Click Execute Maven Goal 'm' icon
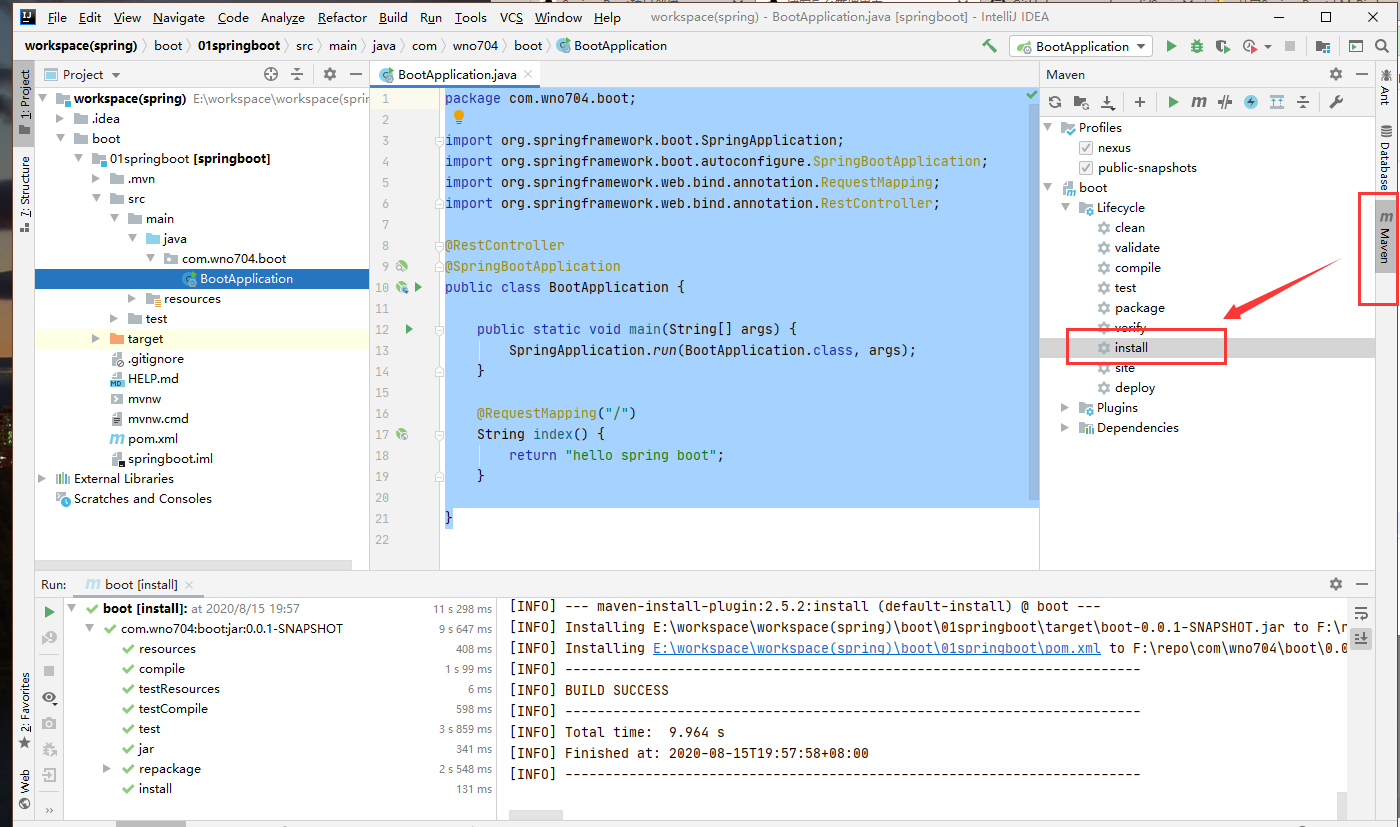 click(x=1199, y=102)
